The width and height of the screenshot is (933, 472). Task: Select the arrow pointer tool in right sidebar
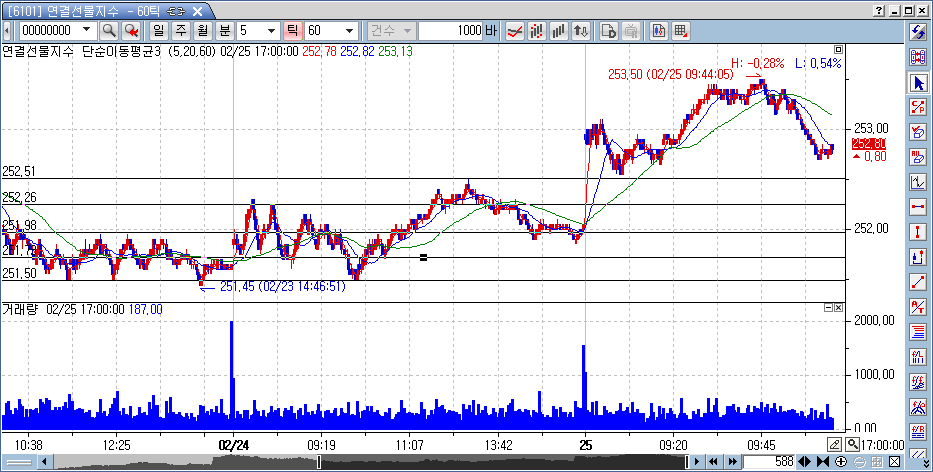918,82
